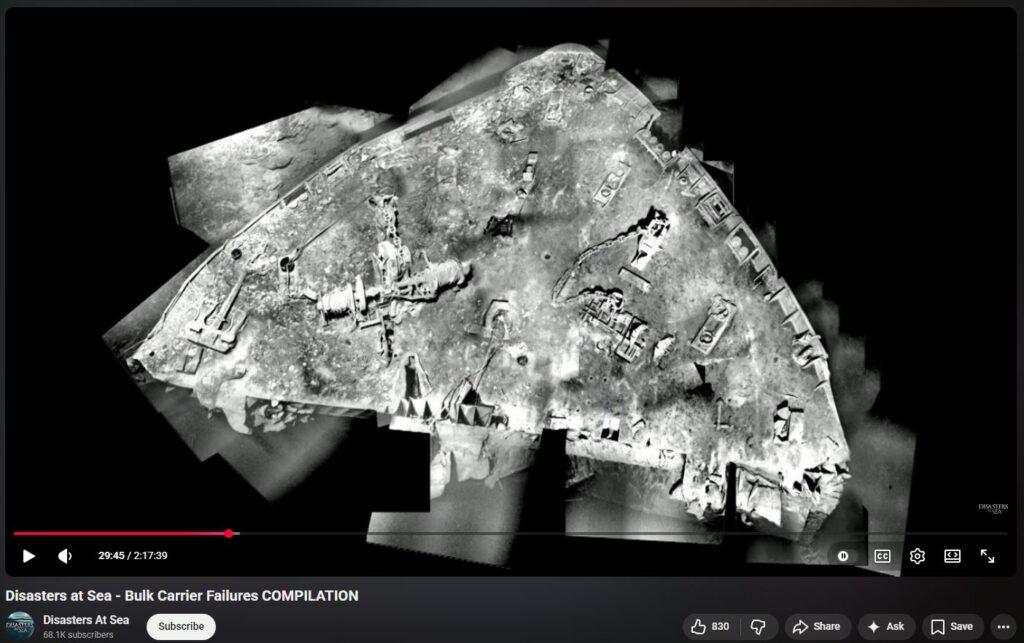Dislike the video with thumbs down
This screenshot has height=643, width=1024.
point(758,627)
